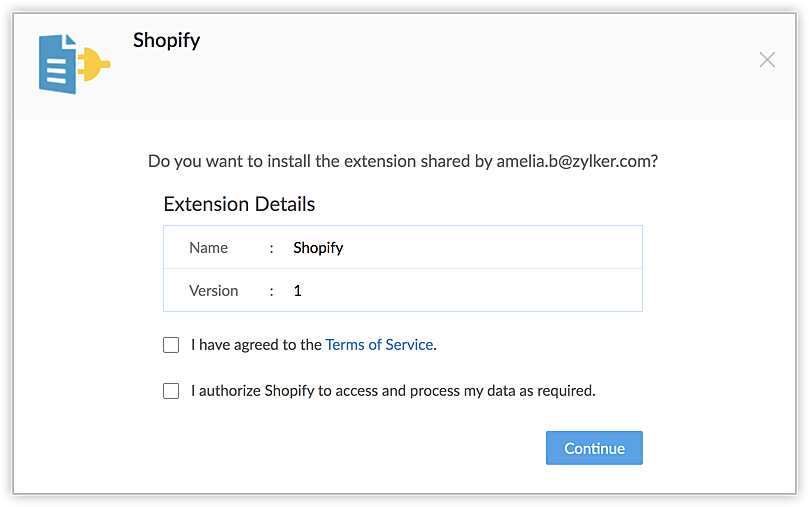Check the Terms of Service agreement box
Image resolution: width=809 pixels, height=507 pixels.
pos(171,345)
